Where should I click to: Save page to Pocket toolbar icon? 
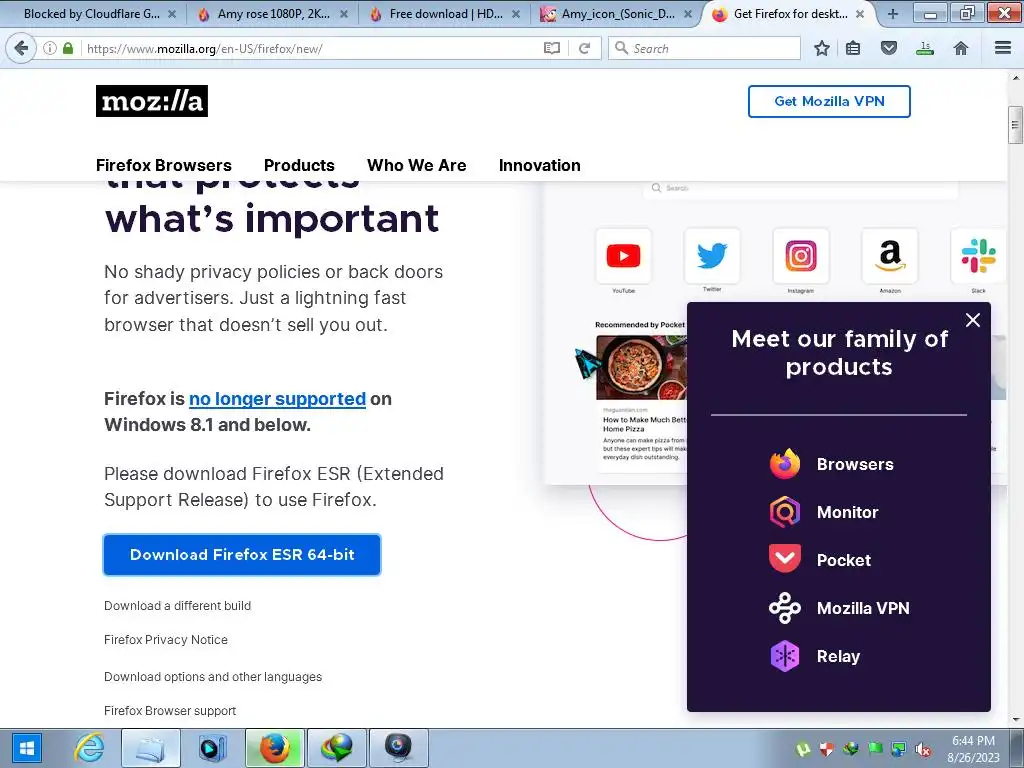889,48
